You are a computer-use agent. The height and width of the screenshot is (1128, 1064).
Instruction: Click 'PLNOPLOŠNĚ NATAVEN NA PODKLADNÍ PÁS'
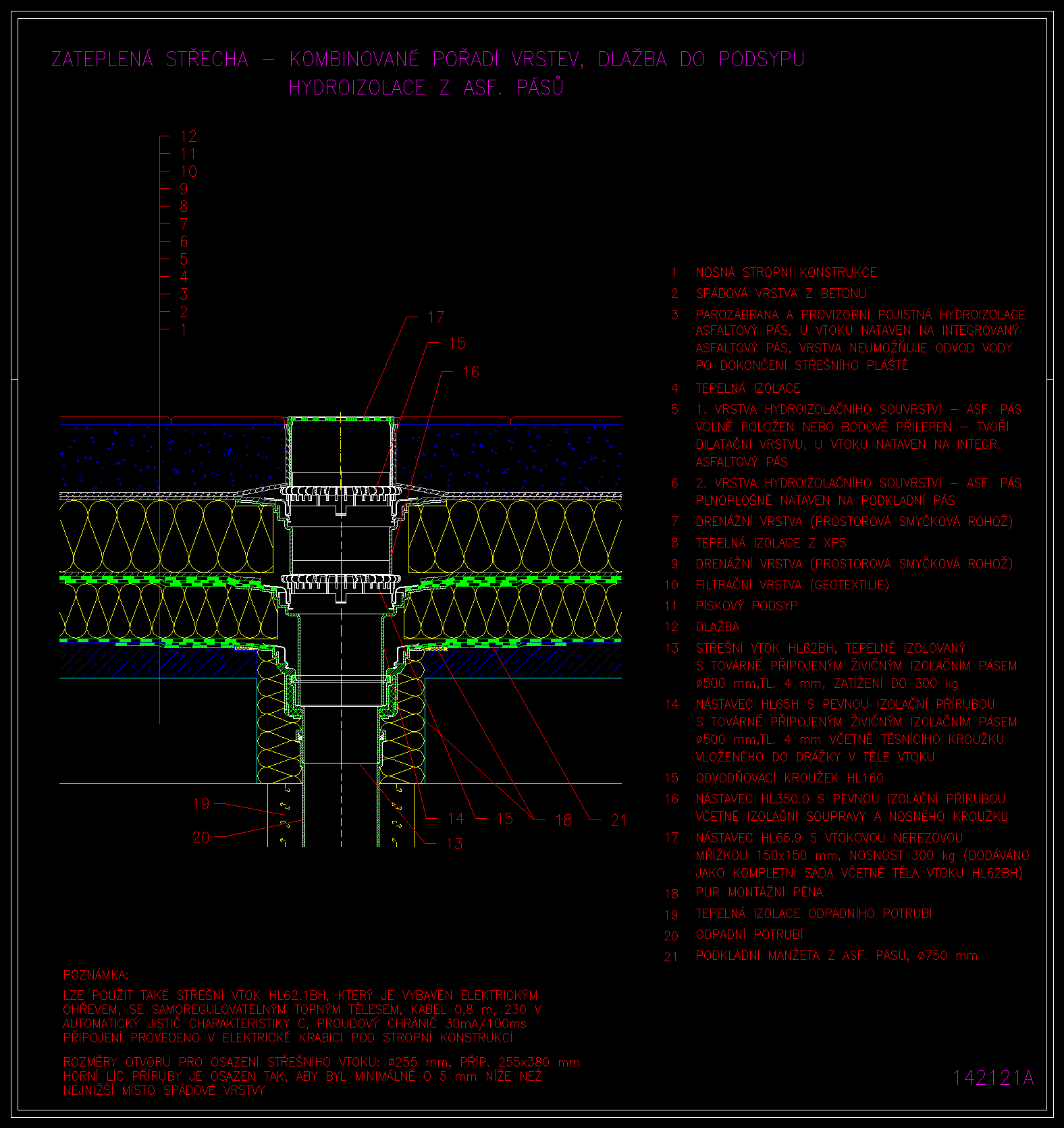click(825, 501)
